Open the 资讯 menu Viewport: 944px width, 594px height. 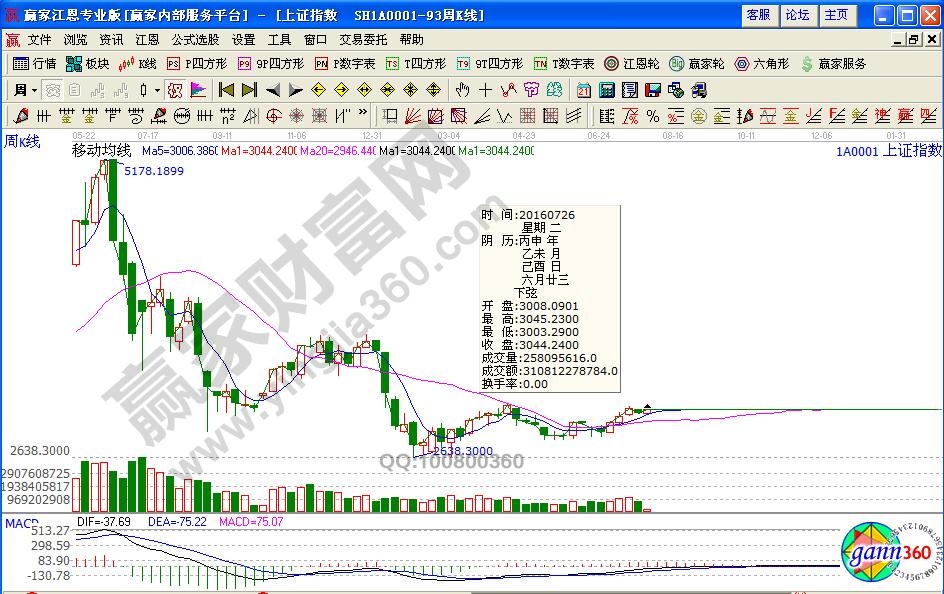point(111,40)
